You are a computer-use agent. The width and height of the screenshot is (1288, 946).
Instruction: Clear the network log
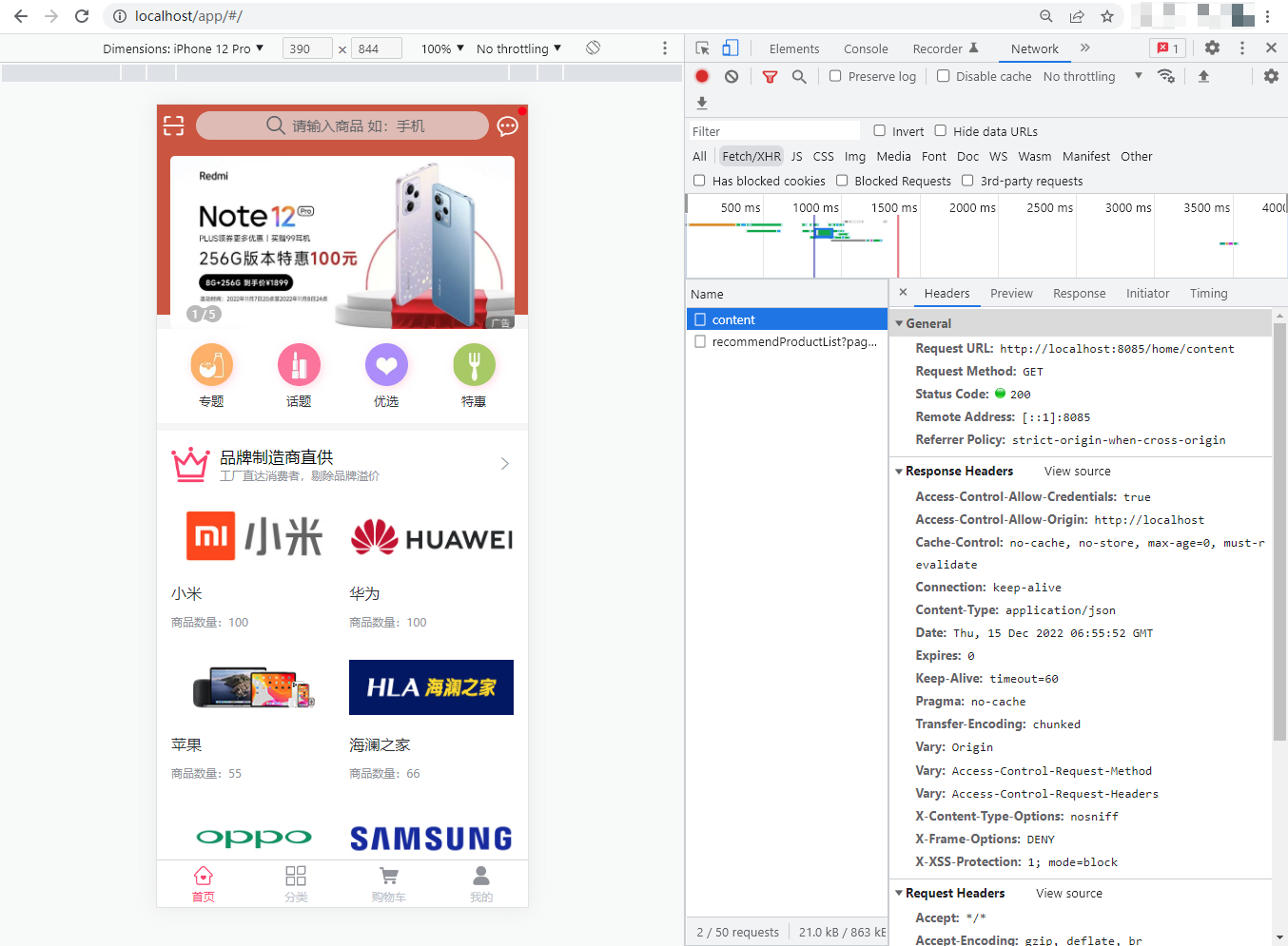click(731, 76)
